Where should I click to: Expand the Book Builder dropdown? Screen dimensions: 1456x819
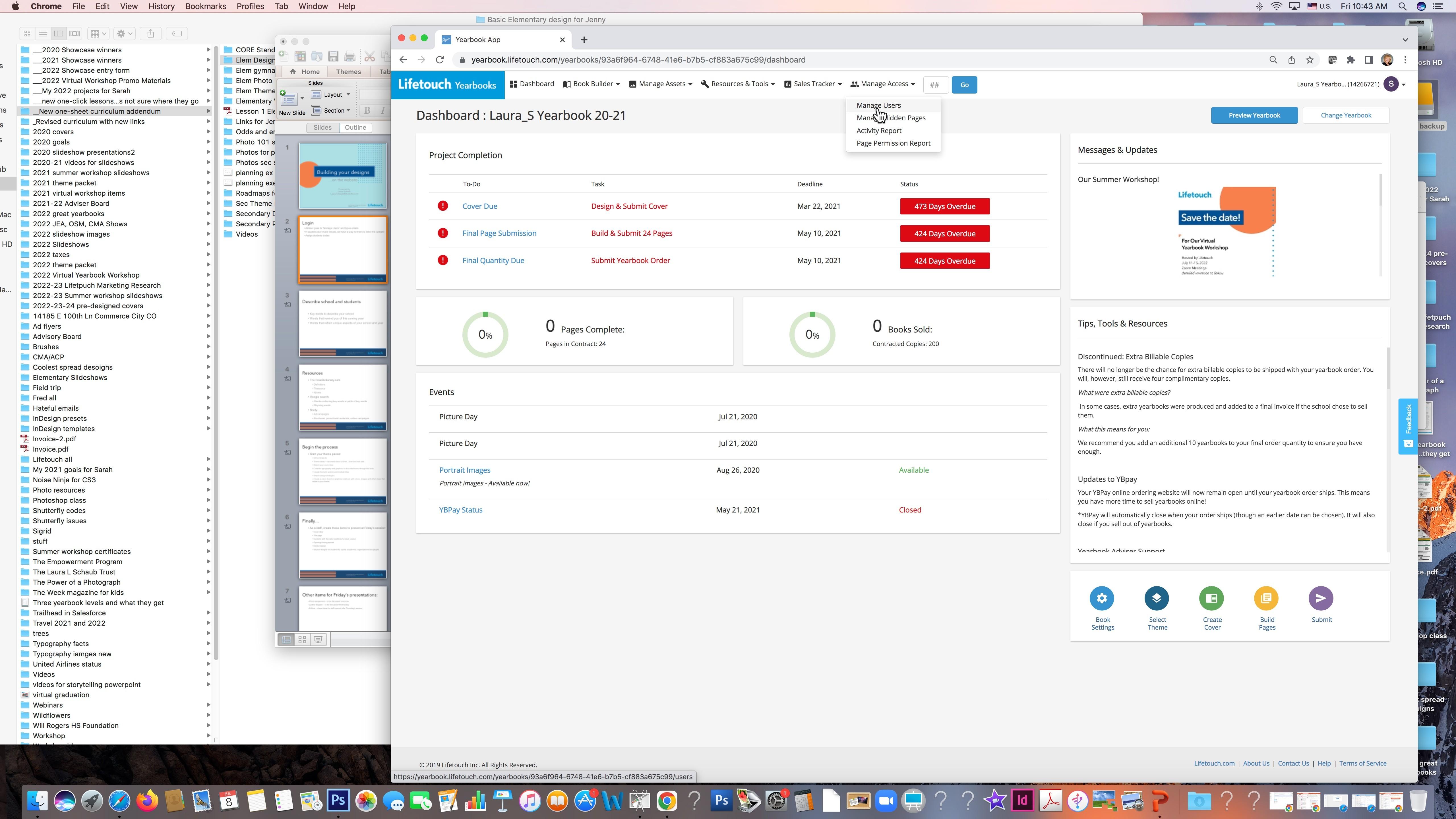click(x=591, y=84)
